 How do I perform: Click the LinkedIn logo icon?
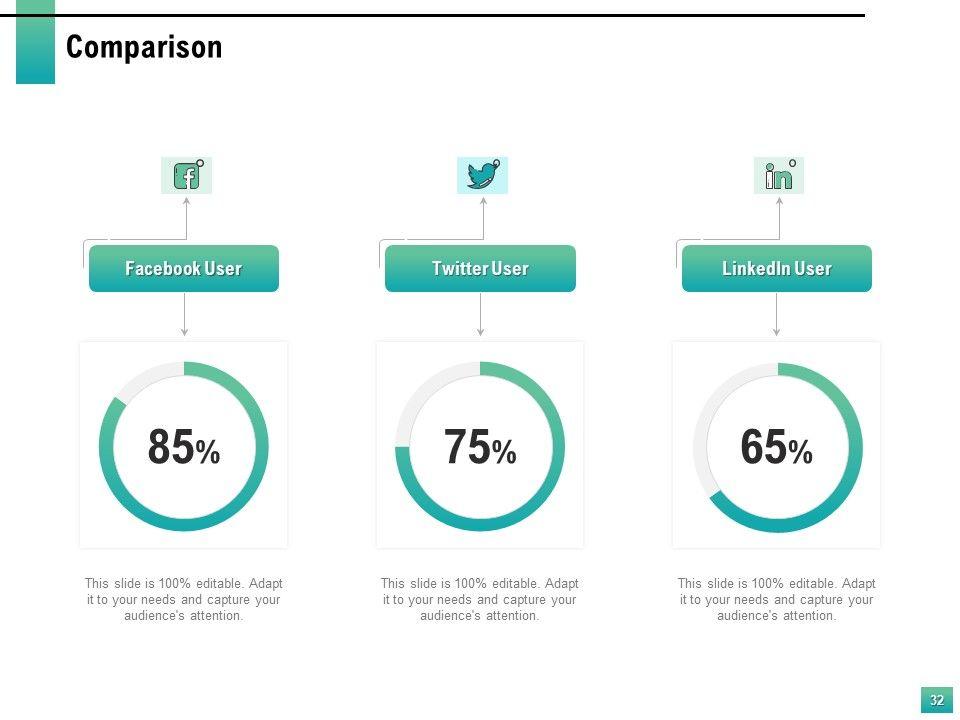pyautogui.click(x=779, y=176)
